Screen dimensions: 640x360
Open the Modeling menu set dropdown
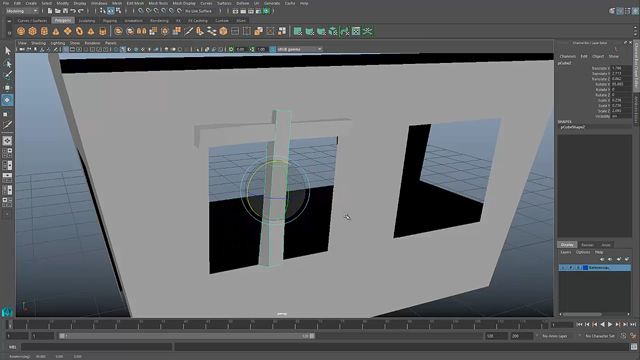(x=22, y=11)
